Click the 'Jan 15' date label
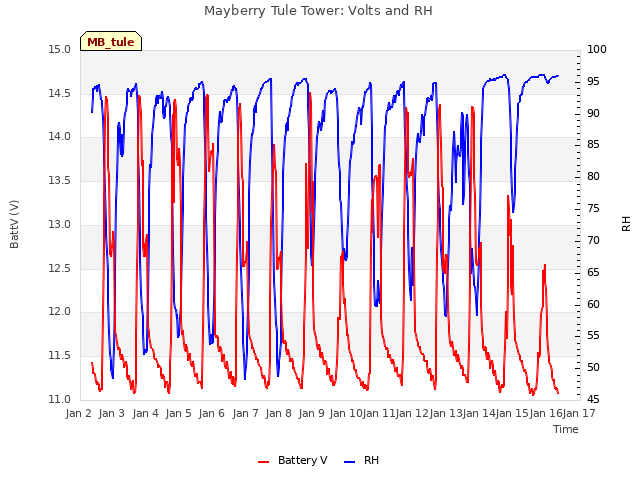640x480 pixels. (x=512, y=413)
